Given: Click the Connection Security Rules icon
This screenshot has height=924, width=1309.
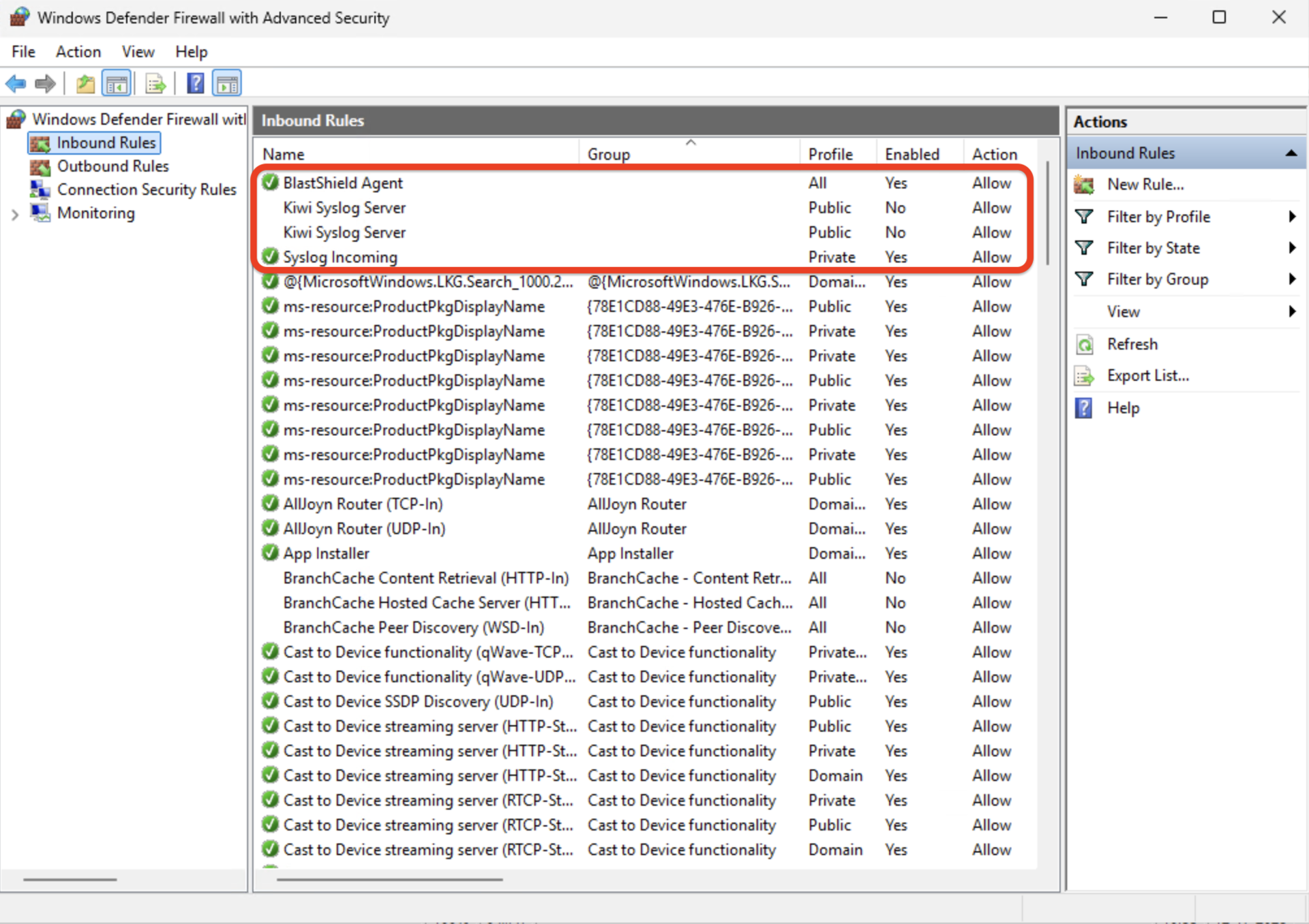Looking at the screenshot, I should click(x=40, y=189).
